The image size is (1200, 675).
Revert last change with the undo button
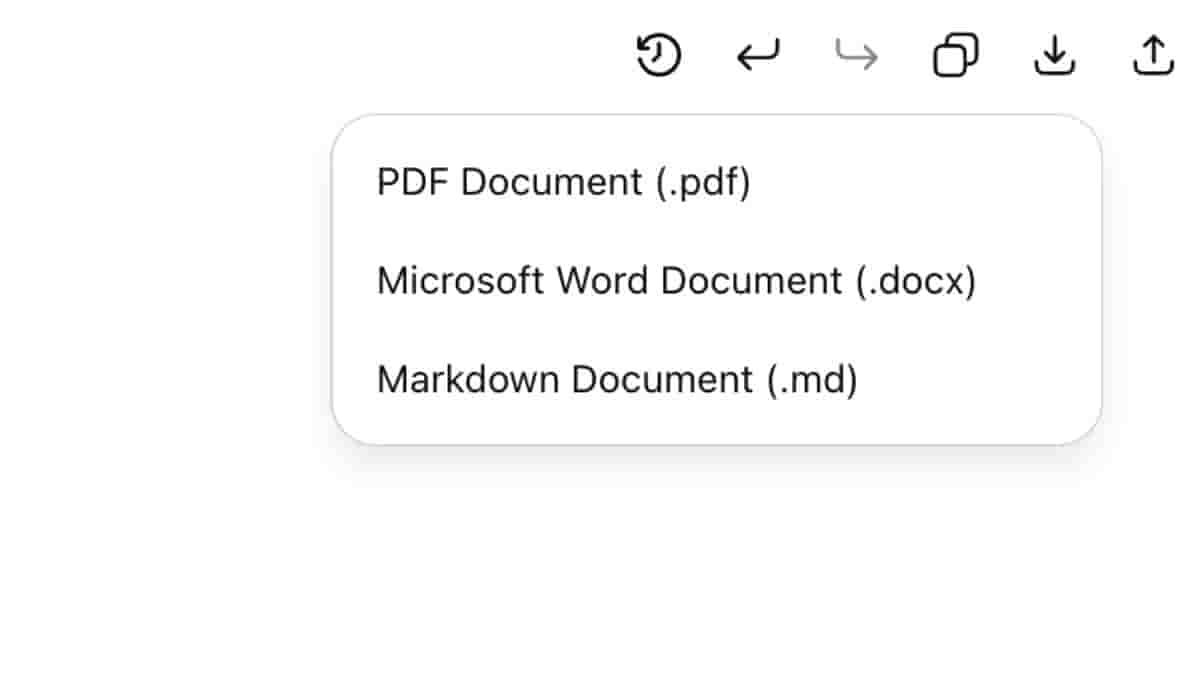[x=758, y=56]
